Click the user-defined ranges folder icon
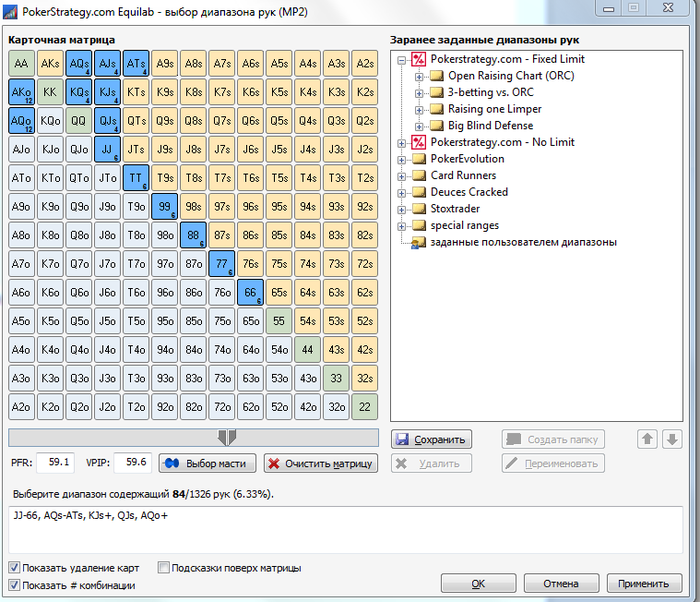 click(x=418, y=242)
